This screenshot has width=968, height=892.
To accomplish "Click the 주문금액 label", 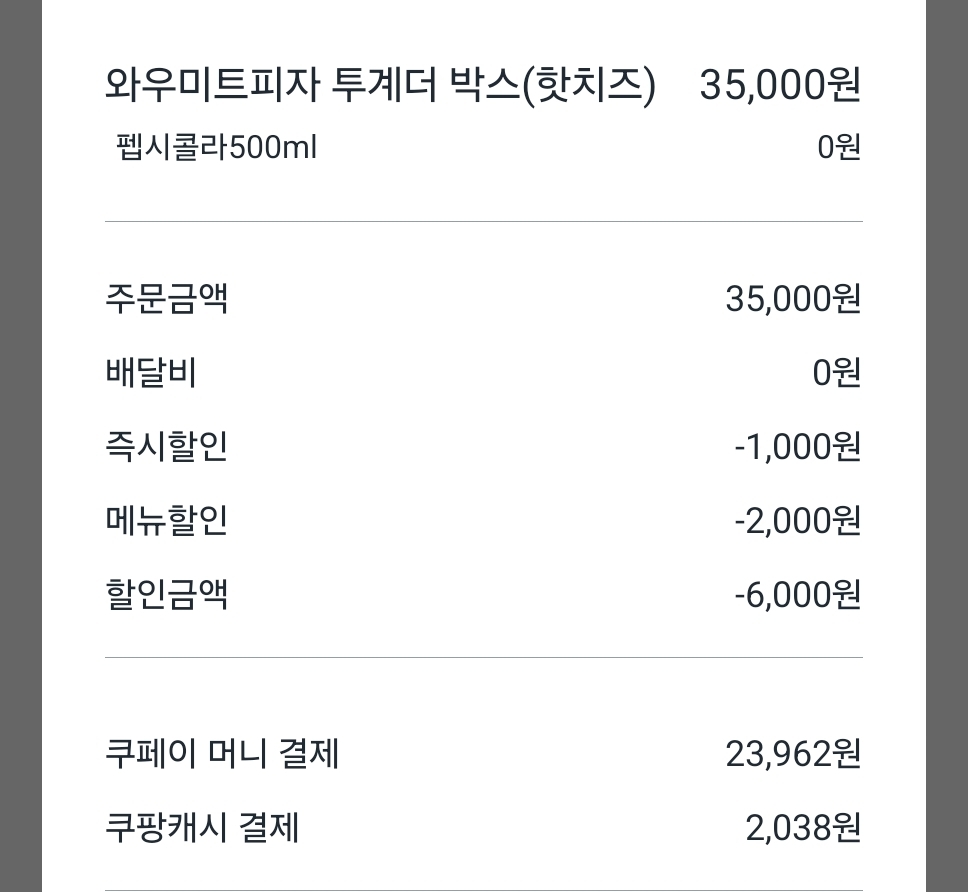I will click(167, 298).
